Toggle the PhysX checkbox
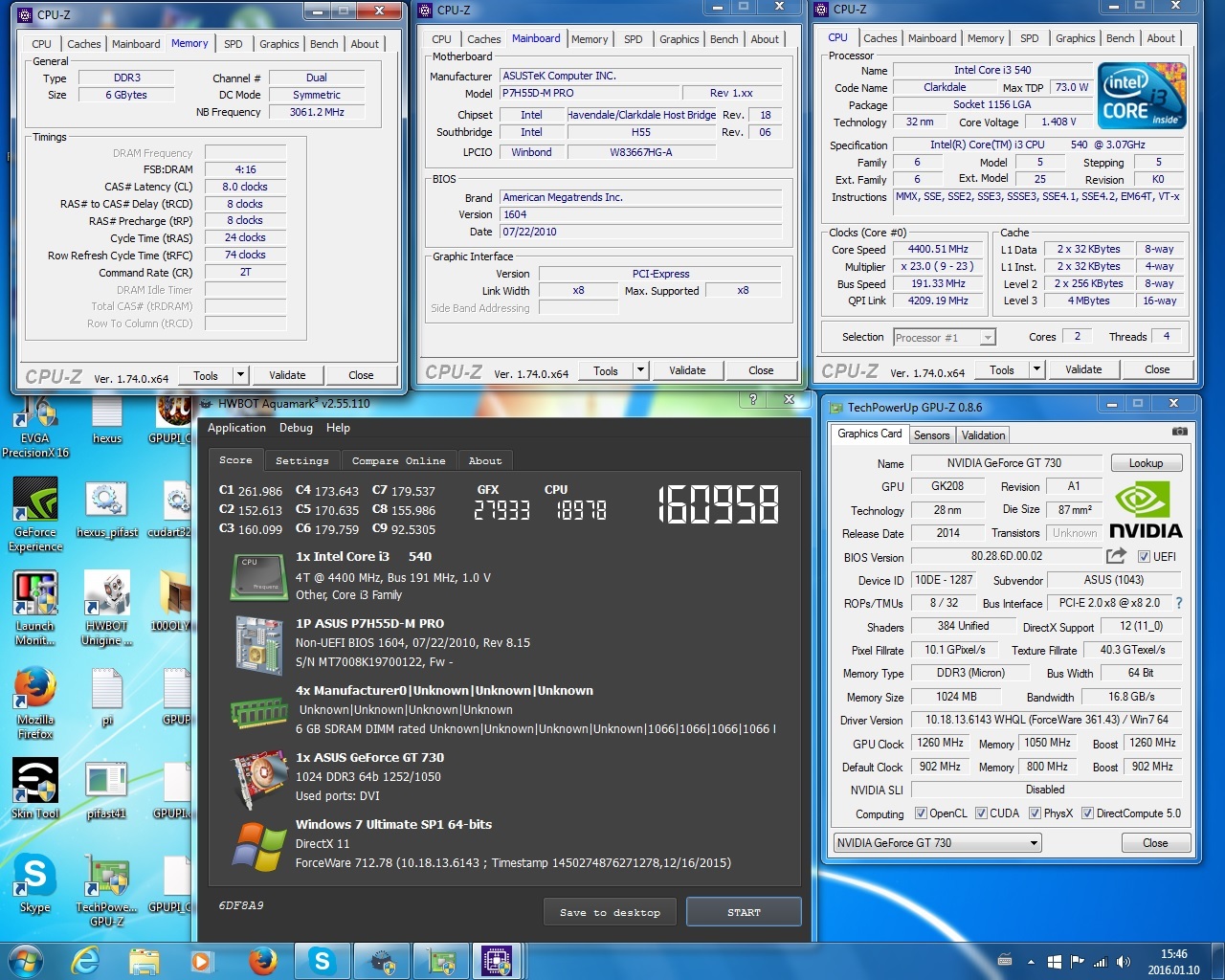The height and width of the screenshot is (980, 1225). 1035,813
